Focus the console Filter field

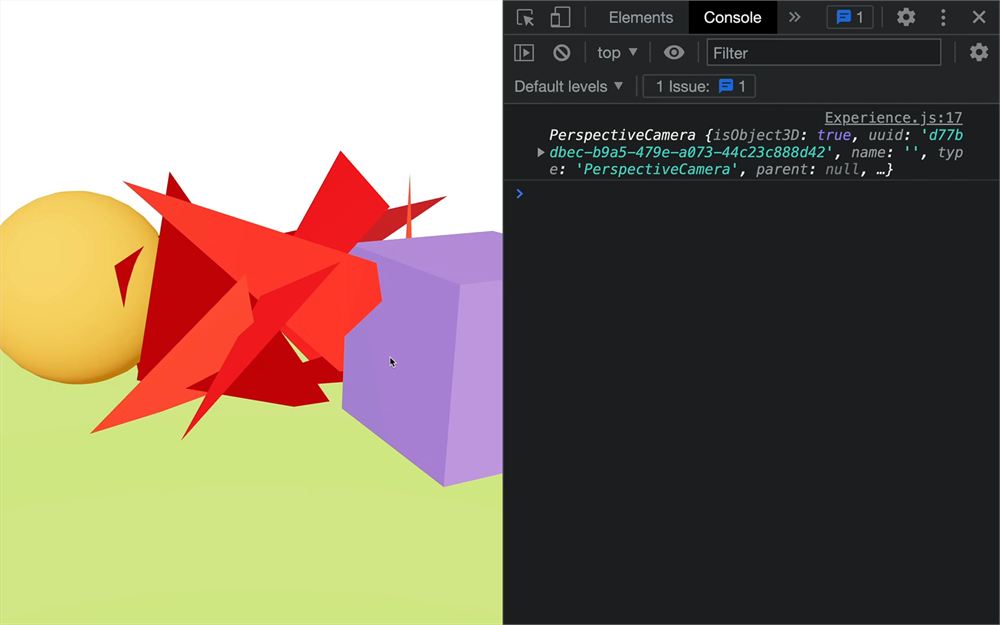coord(823,52)
